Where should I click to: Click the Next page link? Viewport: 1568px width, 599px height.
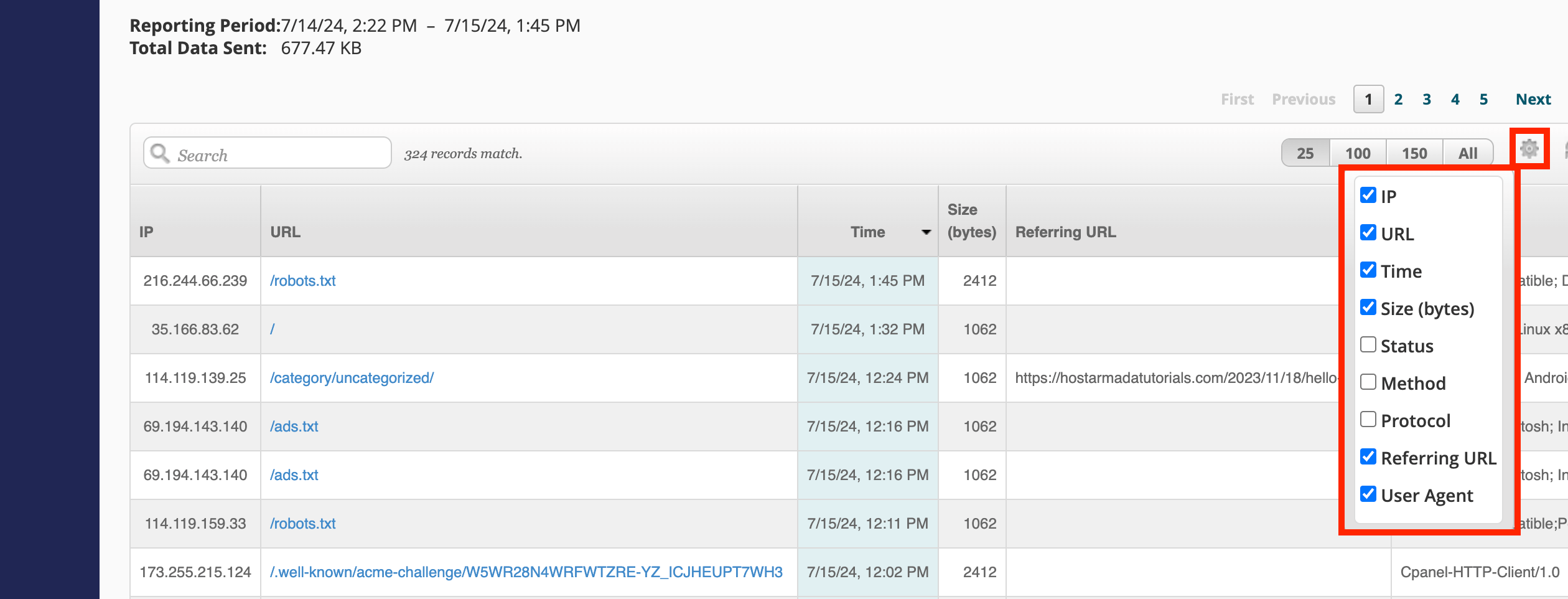click(1533, 100)
